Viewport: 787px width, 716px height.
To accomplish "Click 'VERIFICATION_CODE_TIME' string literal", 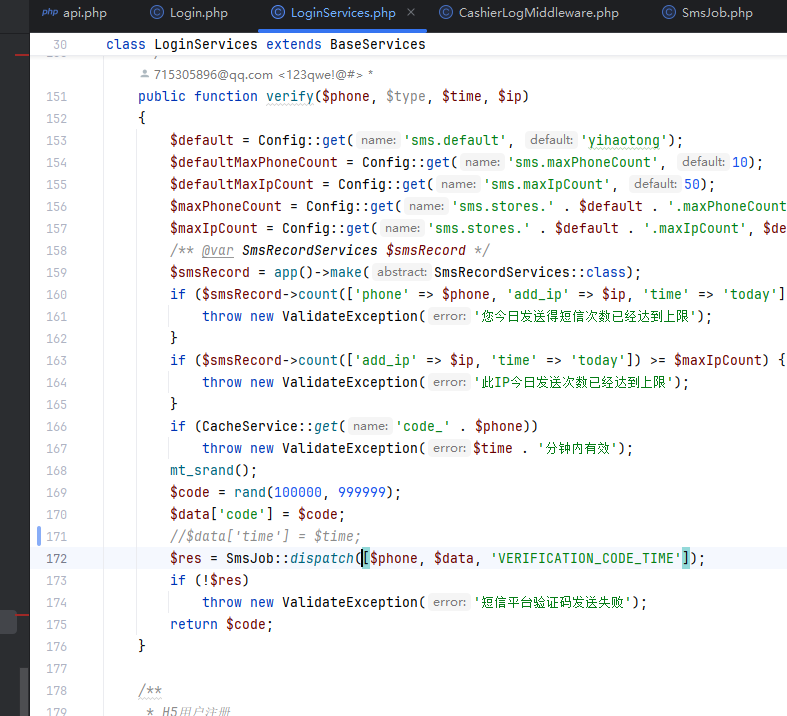I will click(585, 558).
